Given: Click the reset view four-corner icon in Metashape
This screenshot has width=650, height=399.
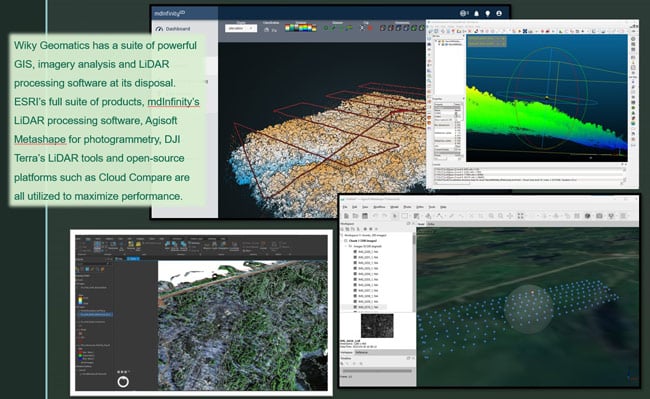Looking at the screenshot, I should (x=520, y=216).
